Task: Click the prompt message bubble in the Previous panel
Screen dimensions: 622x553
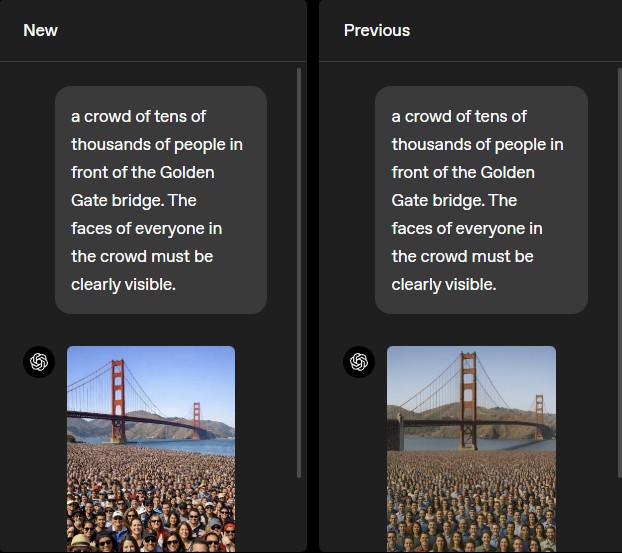Action: coord(481,200)
